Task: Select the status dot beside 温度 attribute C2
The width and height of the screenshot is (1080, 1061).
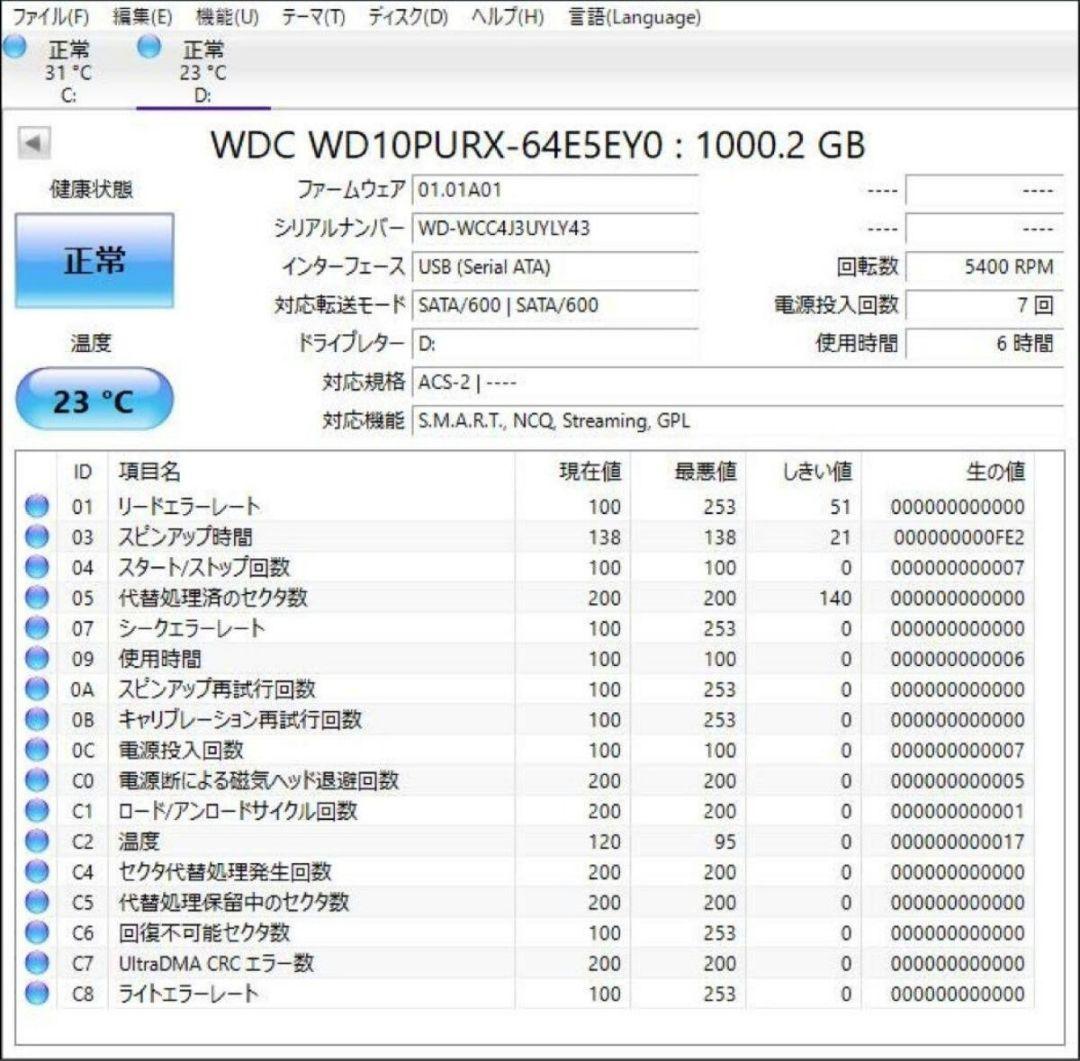Action: (x=36, y=841)
